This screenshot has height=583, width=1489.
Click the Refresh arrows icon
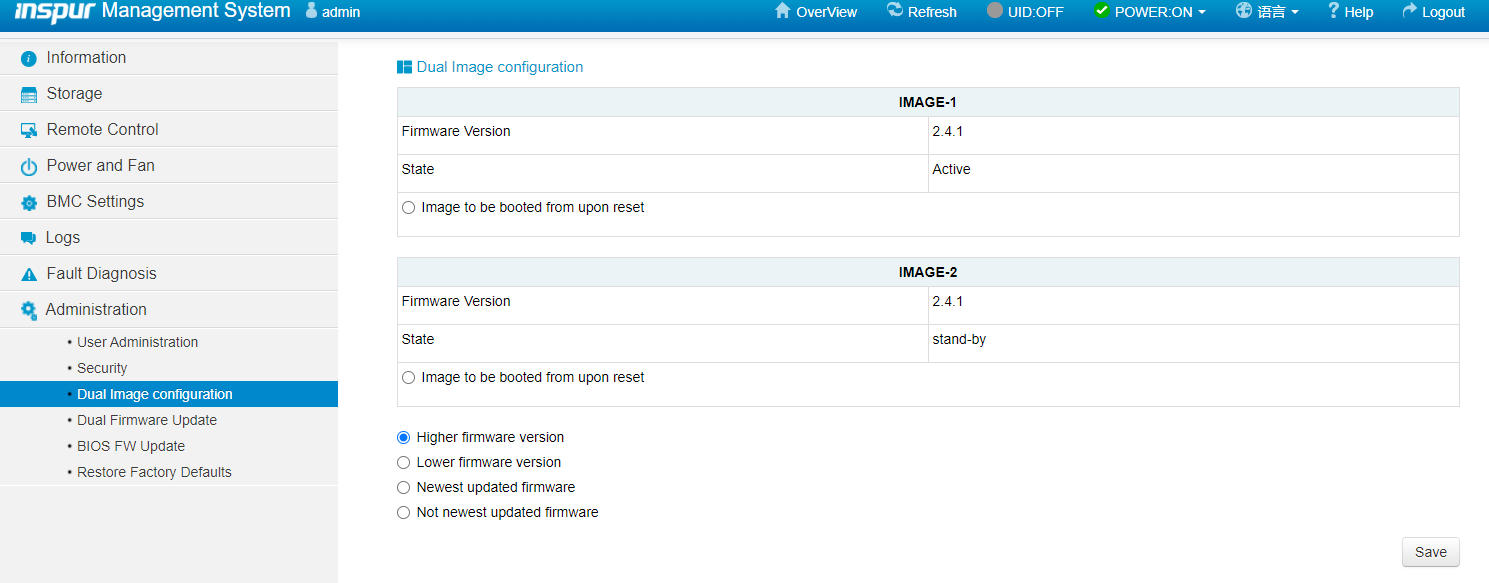[894, 10]
